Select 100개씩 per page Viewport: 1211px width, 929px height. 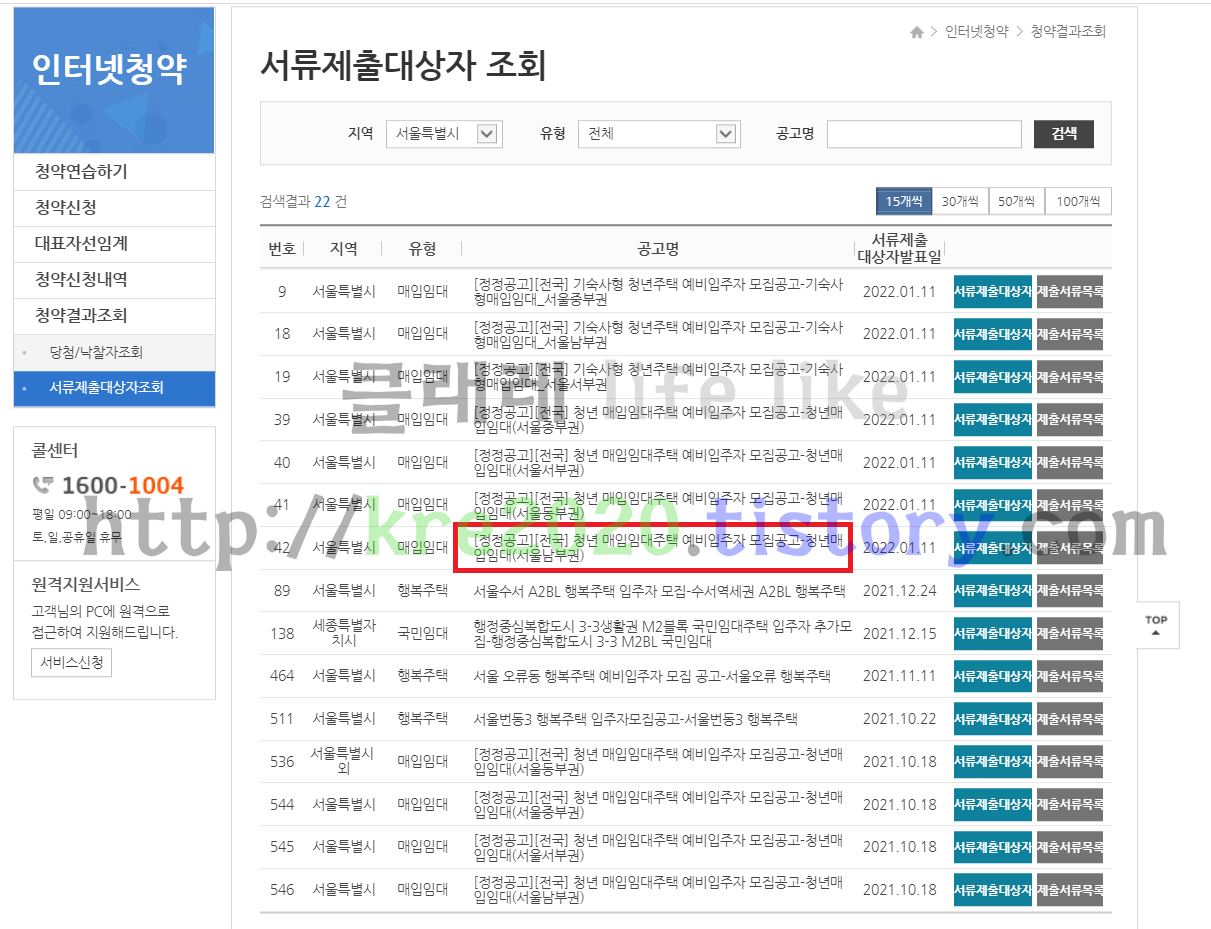pos(1078,202)
